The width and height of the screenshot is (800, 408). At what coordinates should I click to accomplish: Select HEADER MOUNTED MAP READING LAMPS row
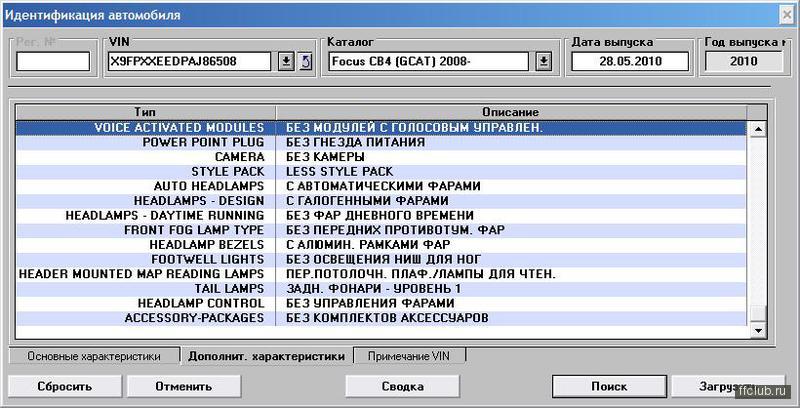pyautogui.click(x=381, y=274)
